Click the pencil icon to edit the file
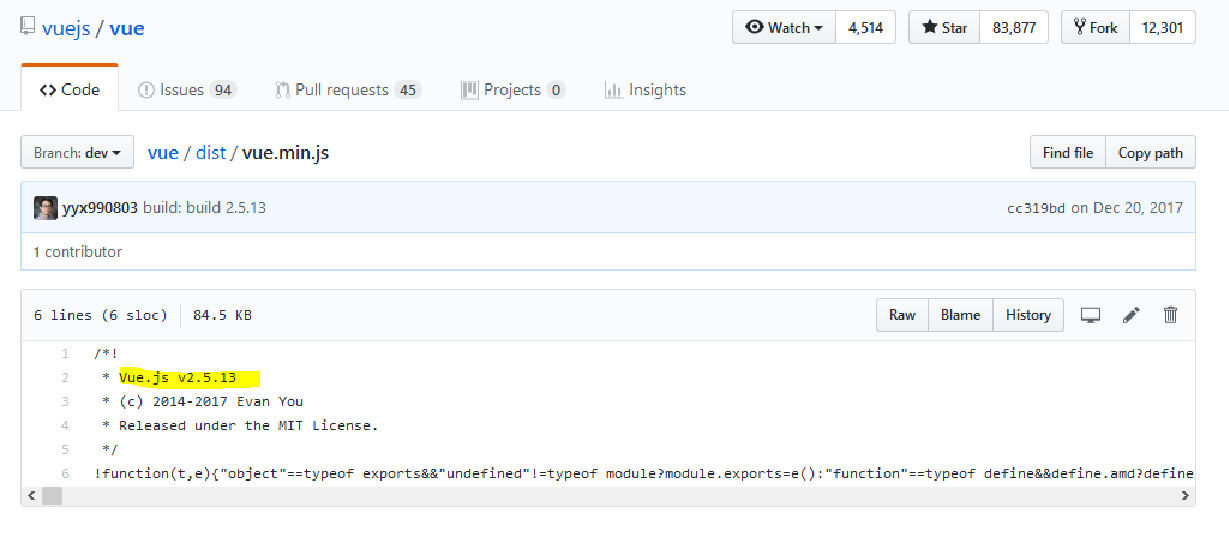 pos(1131,315)
